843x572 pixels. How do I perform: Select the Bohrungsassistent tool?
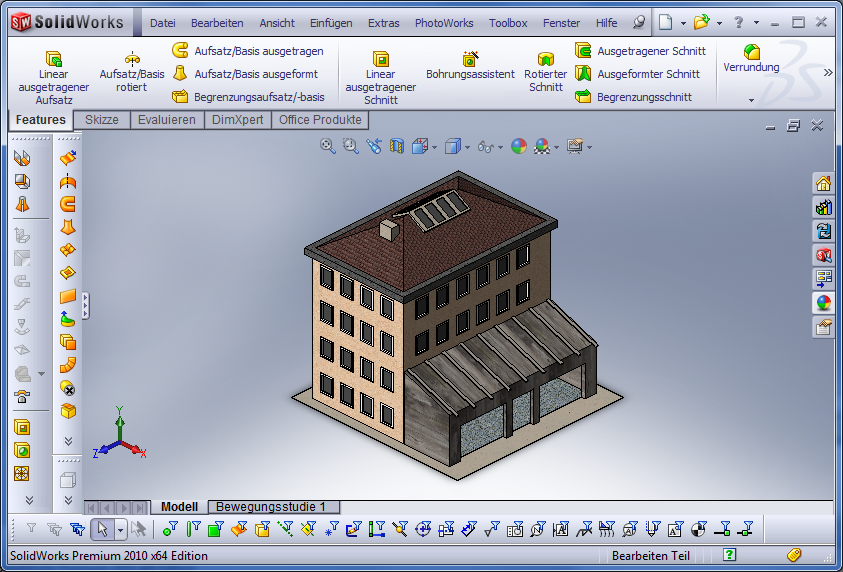coord(470,66)
